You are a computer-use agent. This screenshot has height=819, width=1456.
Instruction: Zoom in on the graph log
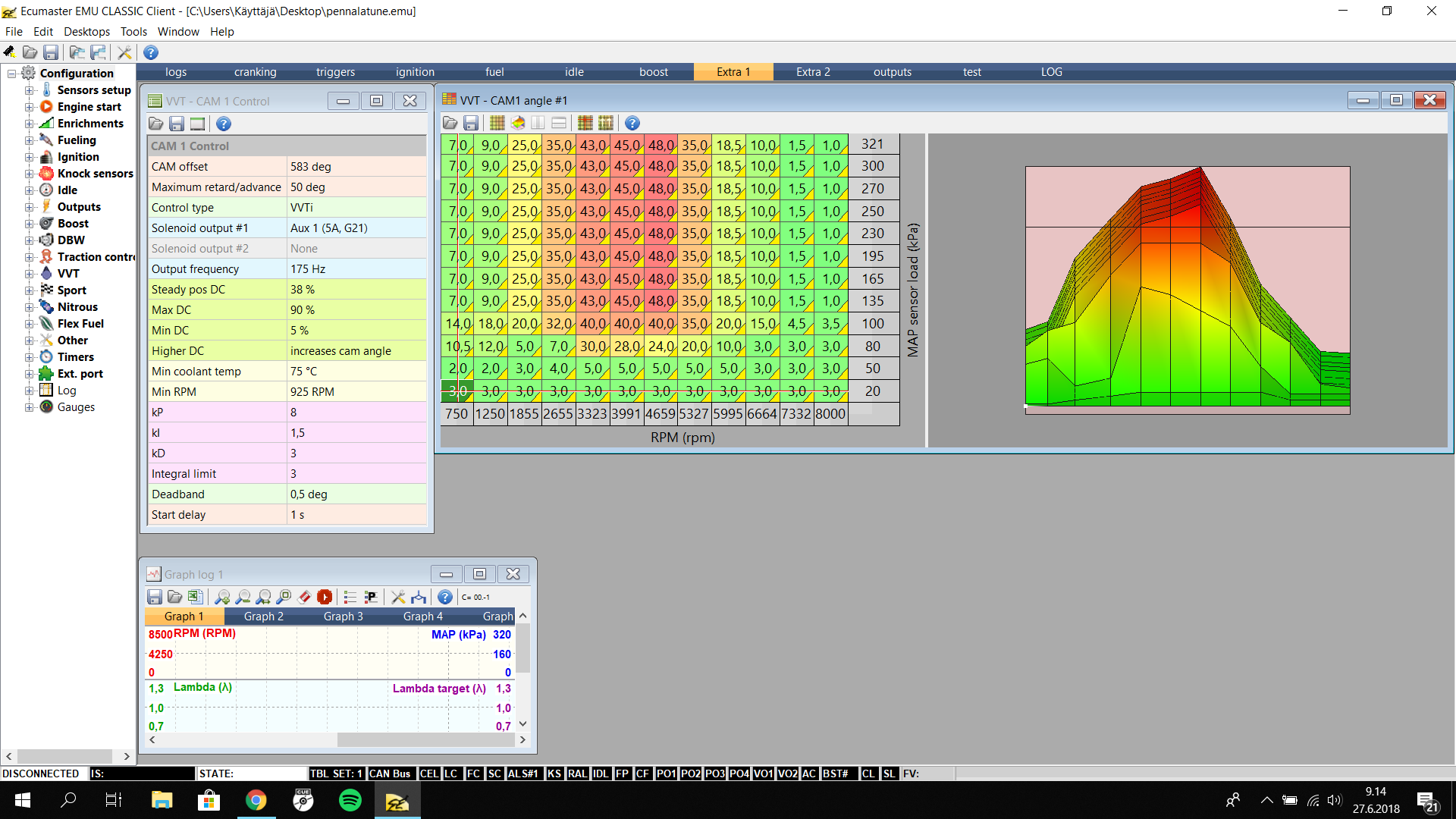pyautogui.click(x=222, y=597)
